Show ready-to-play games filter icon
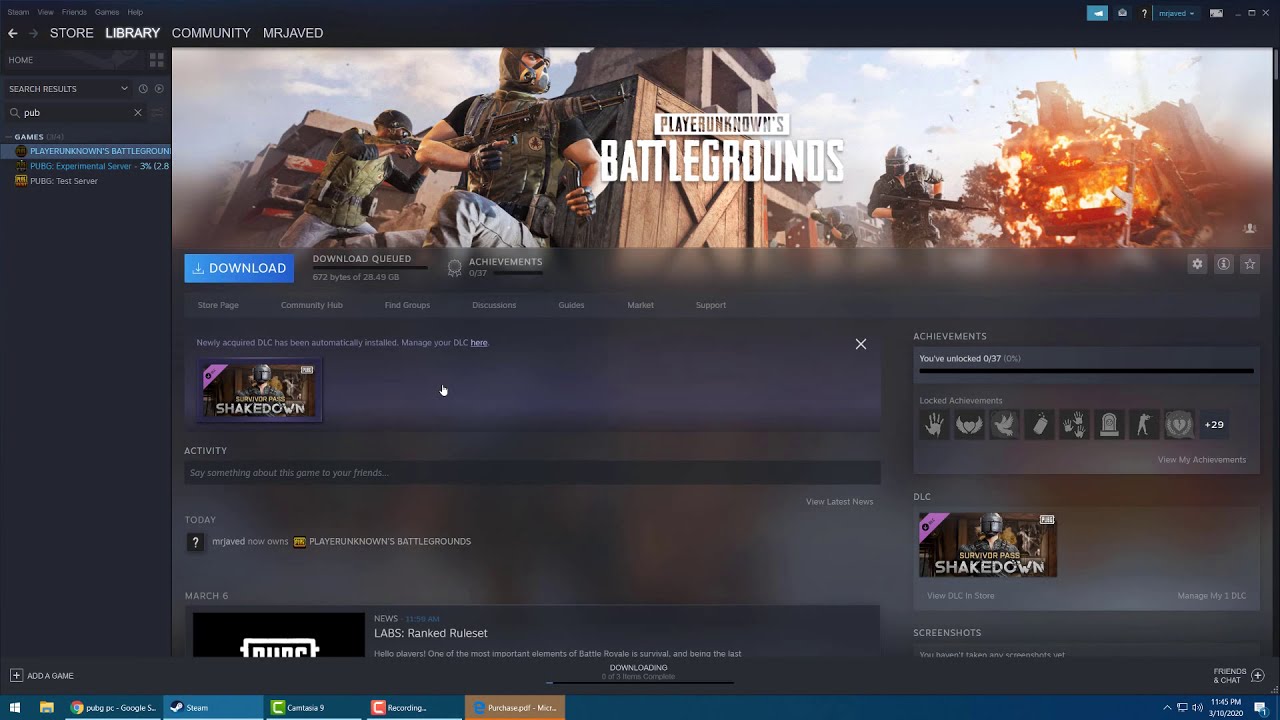The image size is (1280, 720). coord(159,88)
